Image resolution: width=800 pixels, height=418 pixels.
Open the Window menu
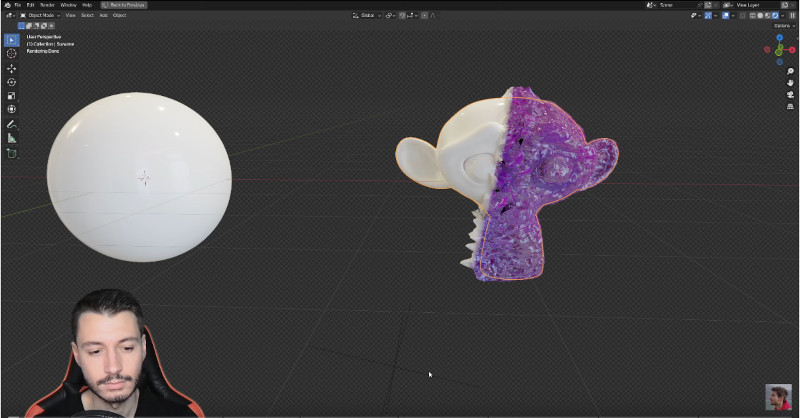point(68,5)
